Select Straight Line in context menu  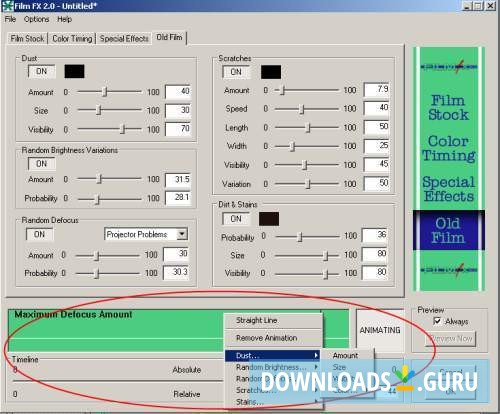257,320
